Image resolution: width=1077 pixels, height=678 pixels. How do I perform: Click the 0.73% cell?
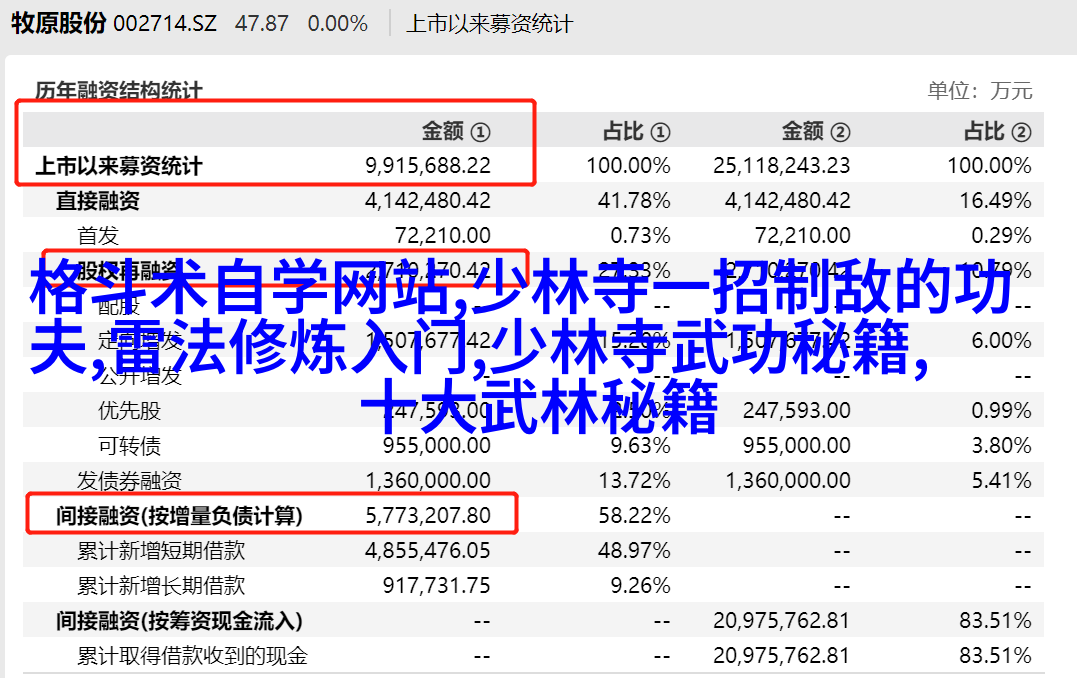pos(640,236)
